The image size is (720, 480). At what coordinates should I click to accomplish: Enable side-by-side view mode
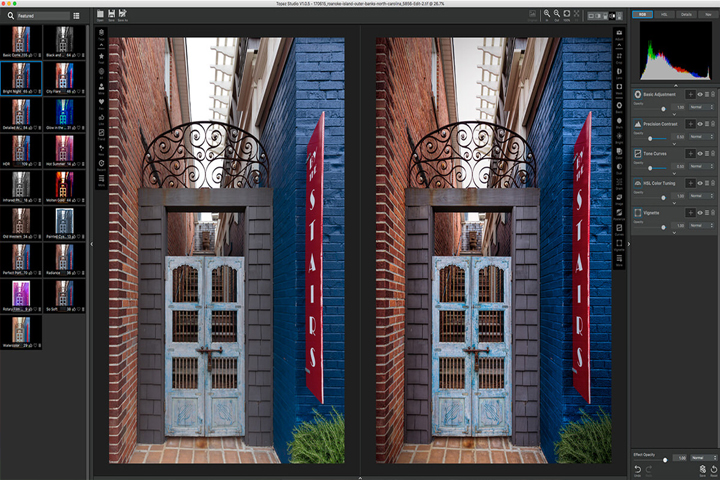click(x=612, y=16)
